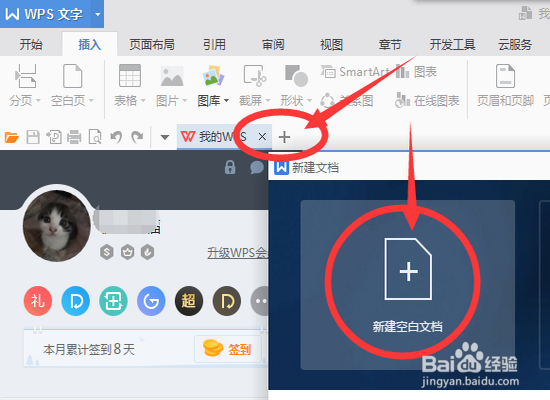Click 本月累计签到8天 text
This screenshot has width=550, height=400.
coord(89,349)
